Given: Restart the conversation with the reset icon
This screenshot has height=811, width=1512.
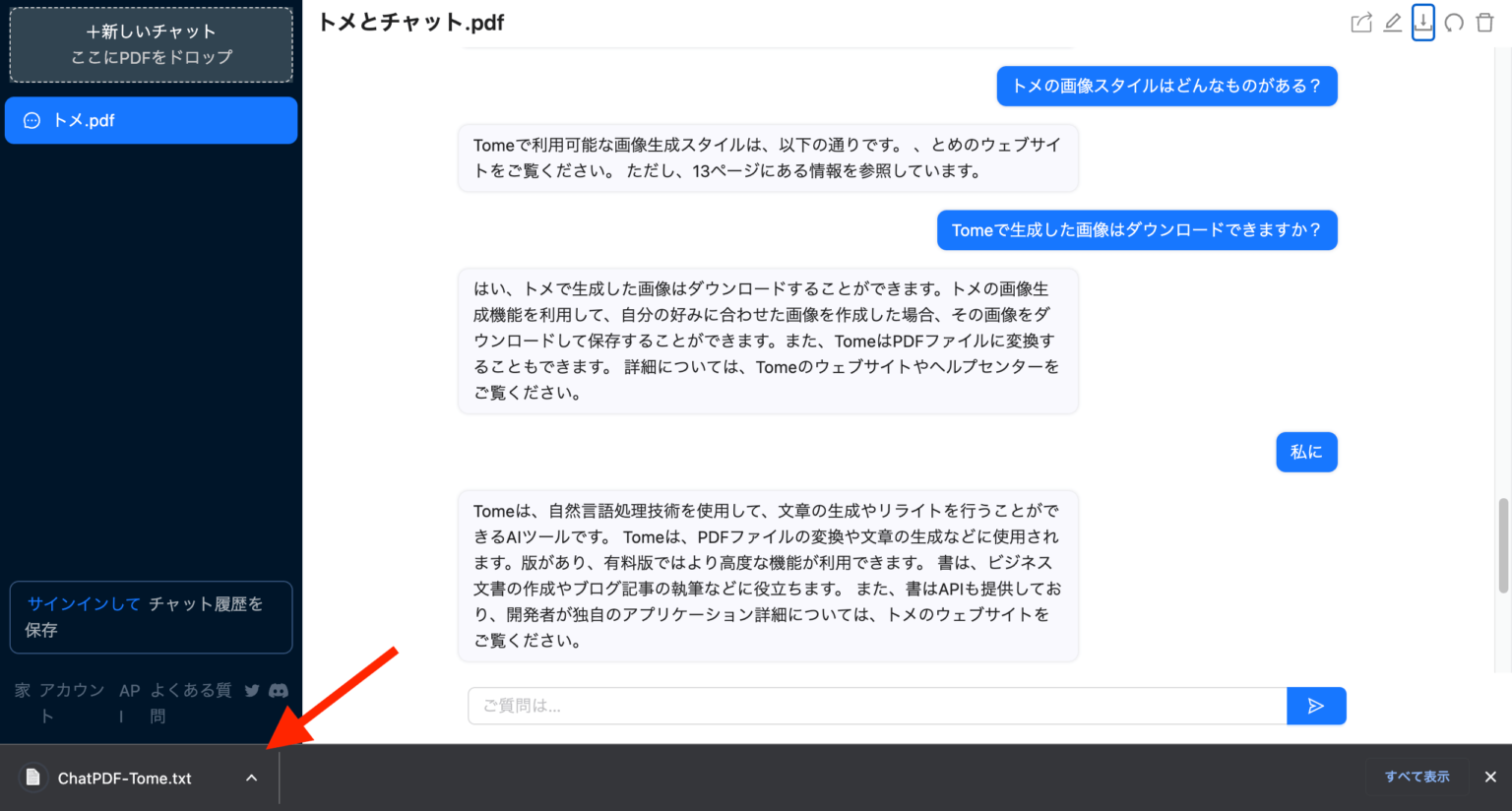Looking at the screenshot, I should (1454, 22).
